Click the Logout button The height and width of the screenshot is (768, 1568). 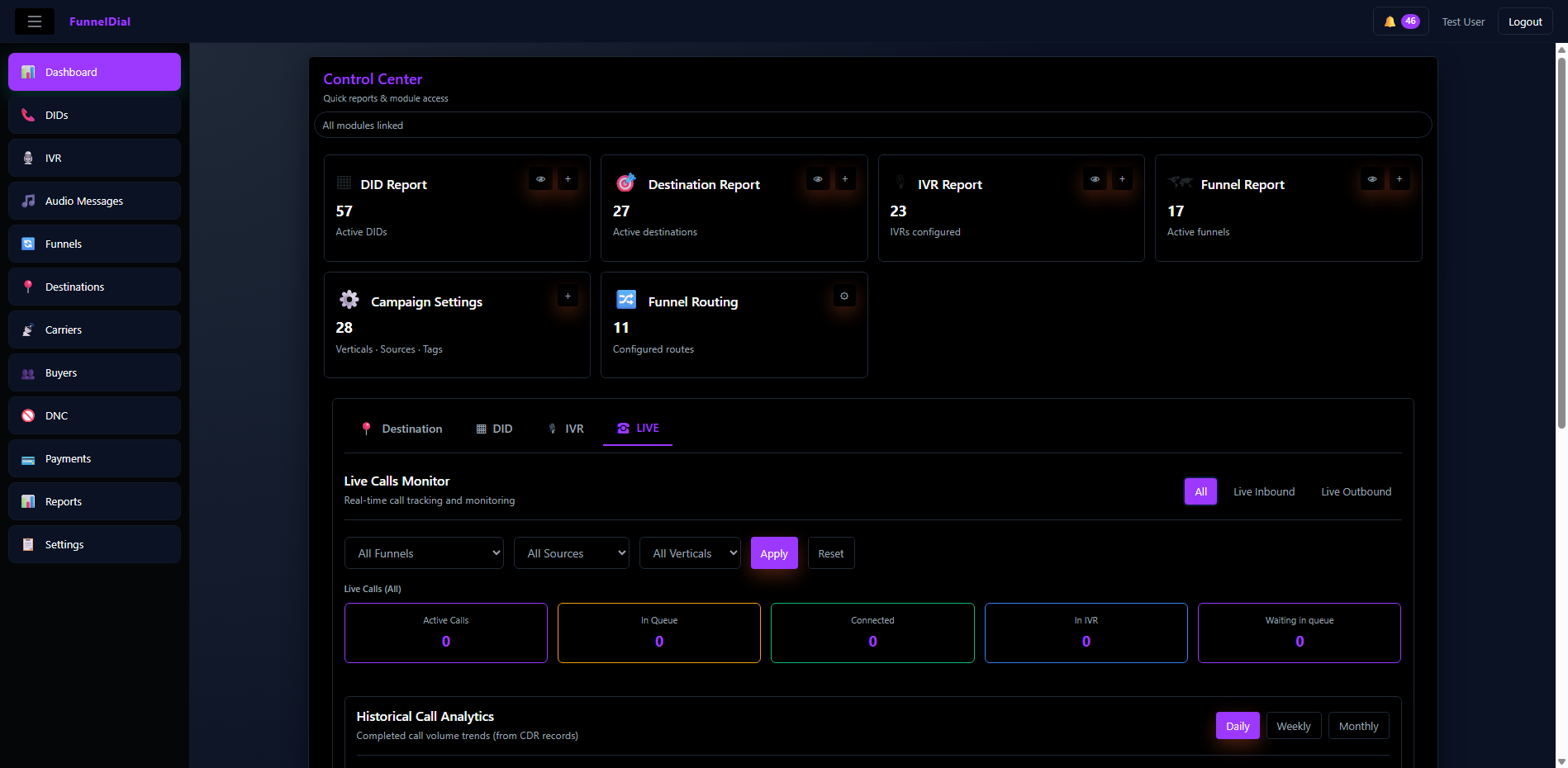point(1524,21)
